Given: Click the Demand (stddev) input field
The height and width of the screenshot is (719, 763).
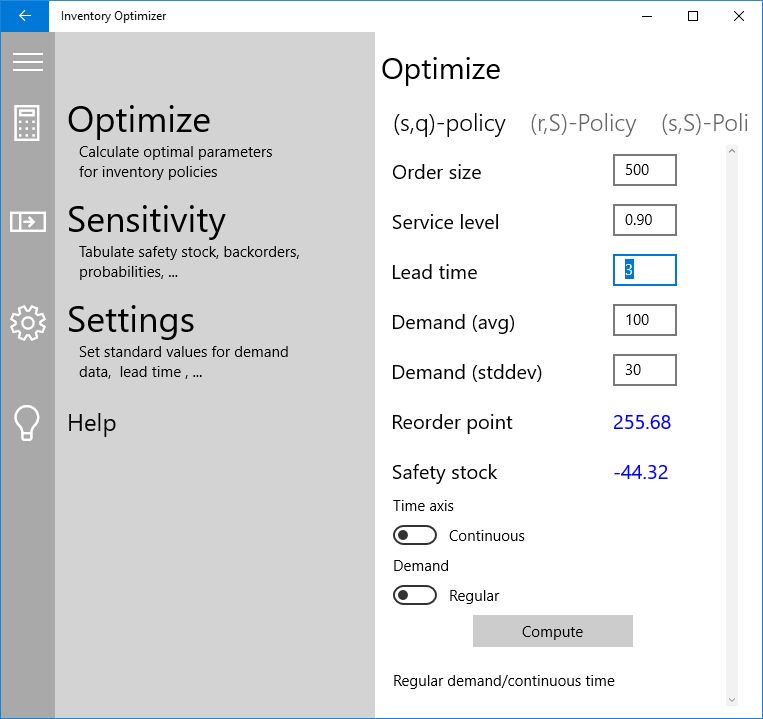Looking at the screenshot, I should (644, 370).
